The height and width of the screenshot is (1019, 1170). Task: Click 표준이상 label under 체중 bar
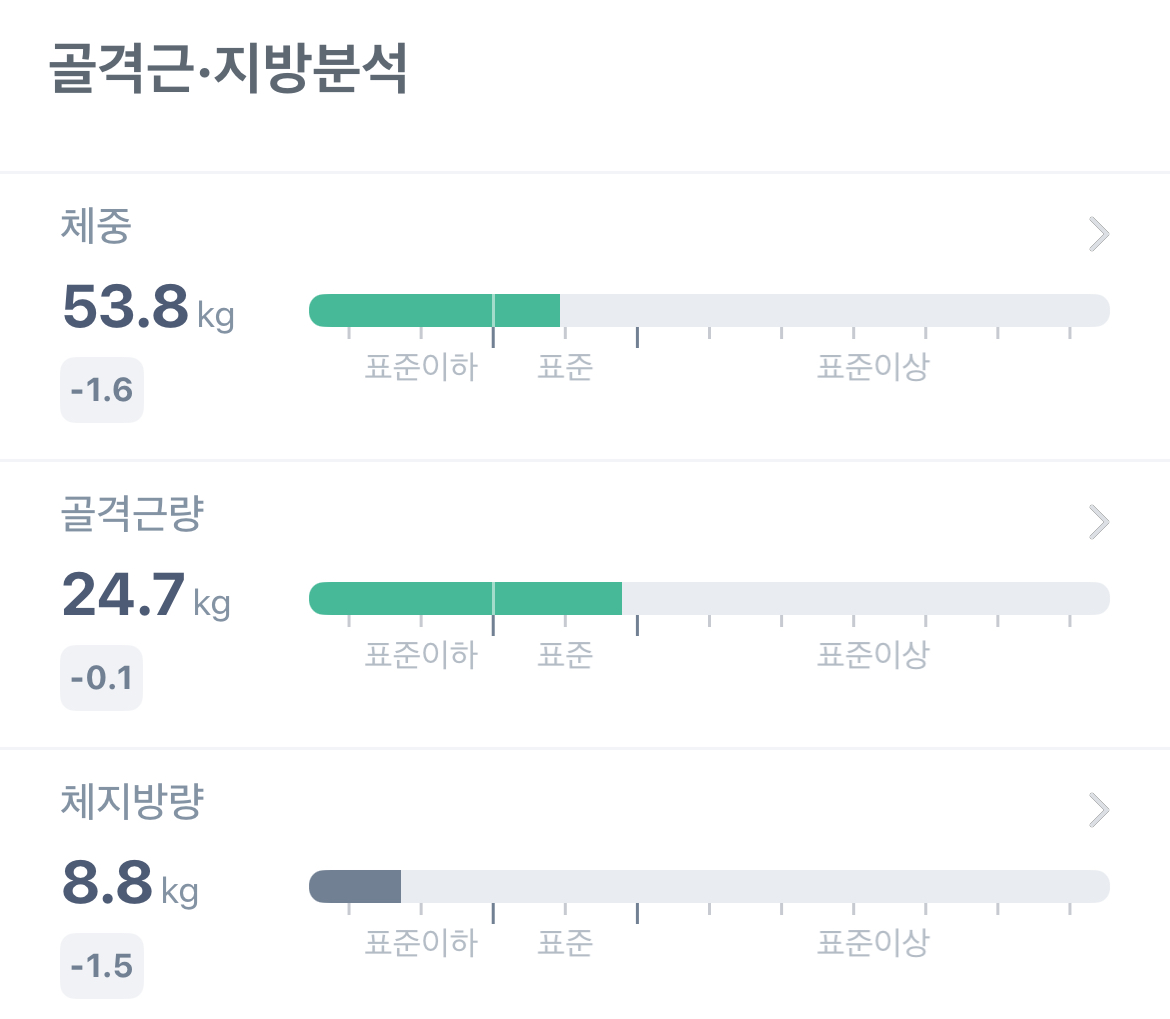873,367
